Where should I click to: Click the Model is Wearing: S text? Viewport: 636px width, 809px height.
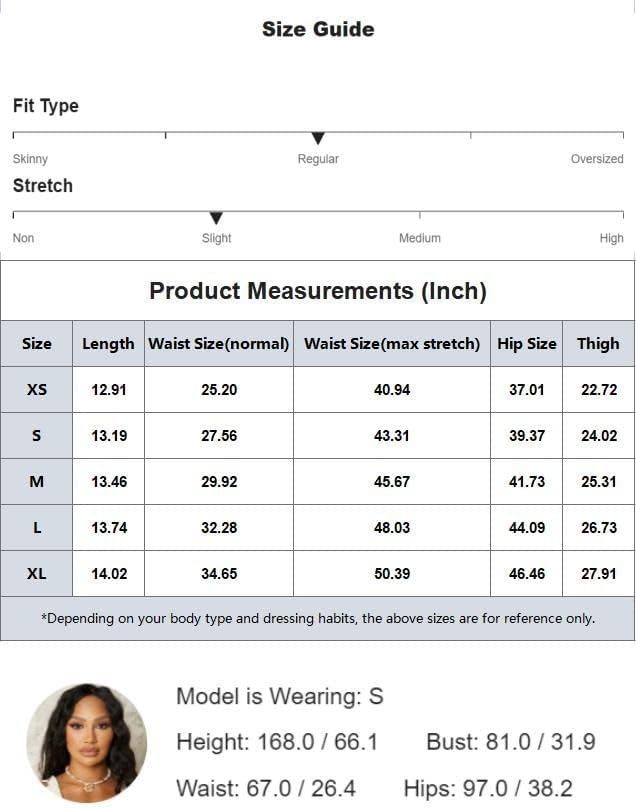point(279,697)
